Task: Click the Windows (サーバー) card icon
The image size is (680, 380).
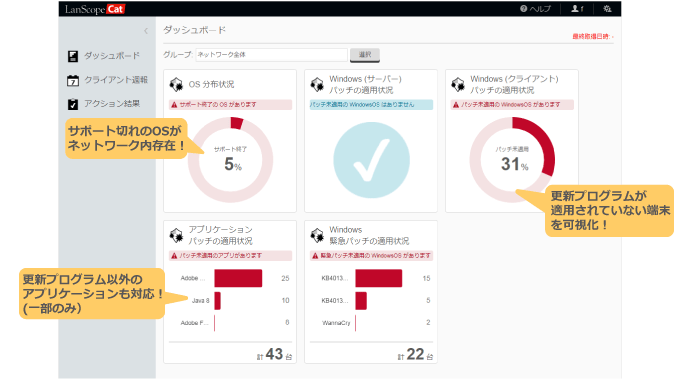Action: [317, 85]
